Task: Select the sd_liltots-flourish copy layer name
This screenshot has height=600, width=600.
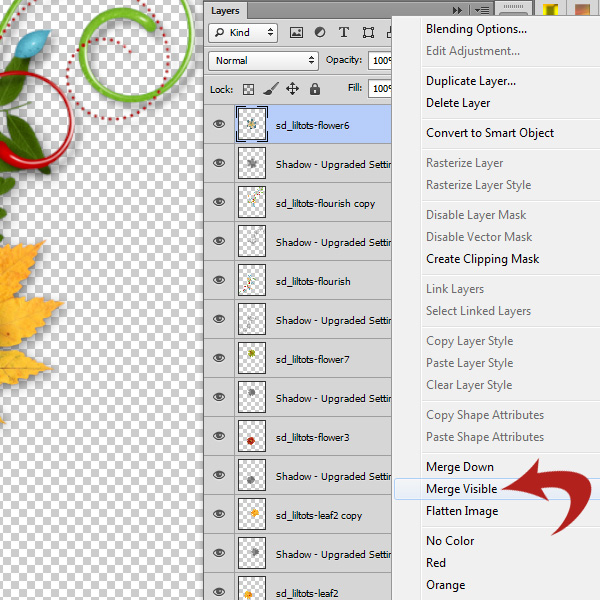Action: (325, 204)
